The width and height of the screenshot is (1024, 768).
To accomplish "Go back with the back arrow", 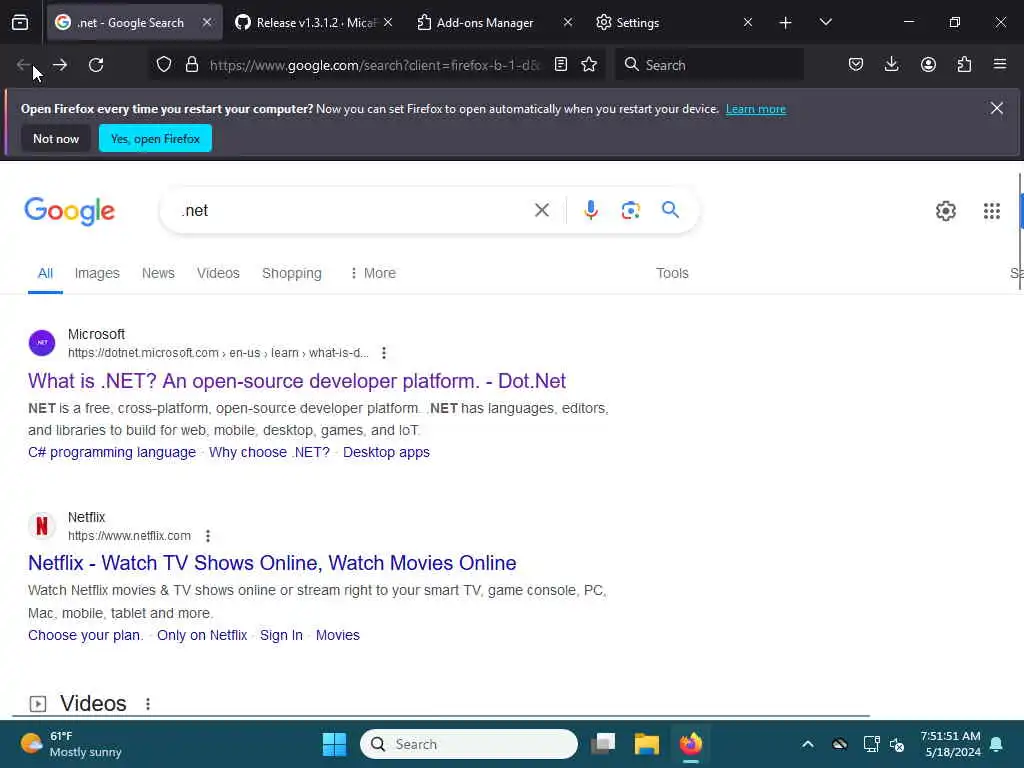I will pos(24,65).
